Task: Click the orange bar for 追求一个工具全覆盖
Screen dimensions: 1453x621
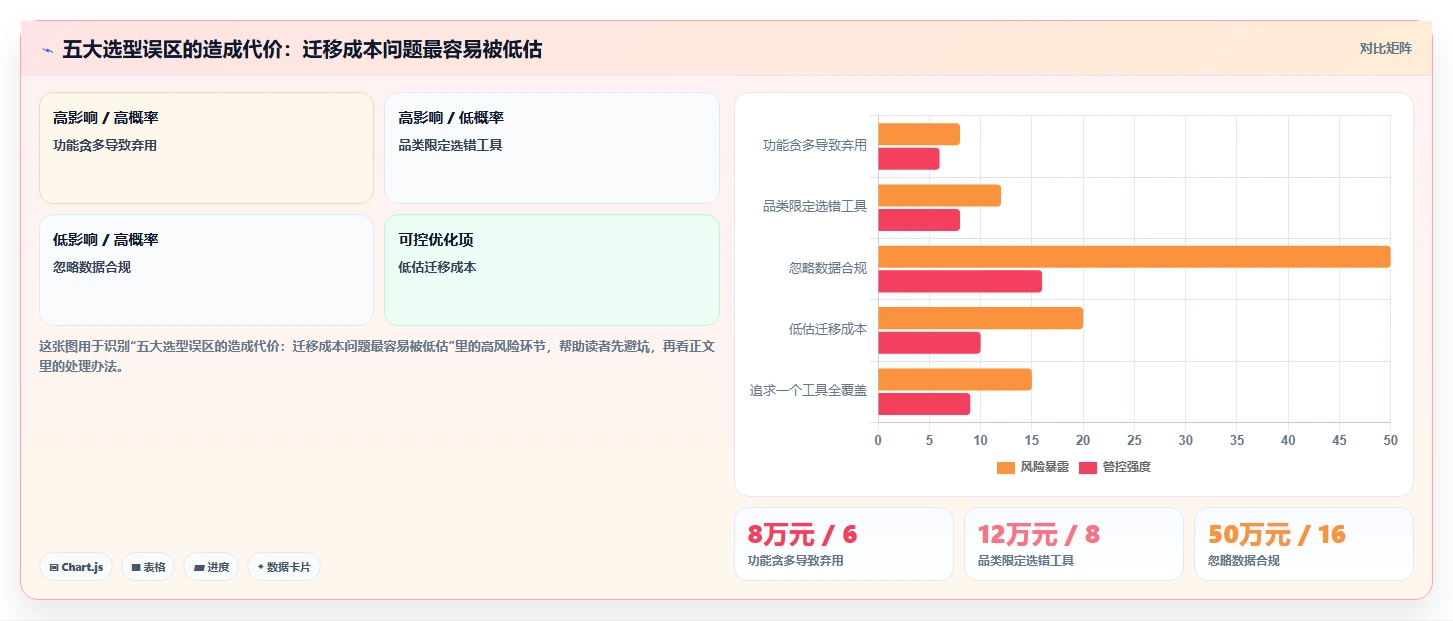Action: (x=955, y=380)
